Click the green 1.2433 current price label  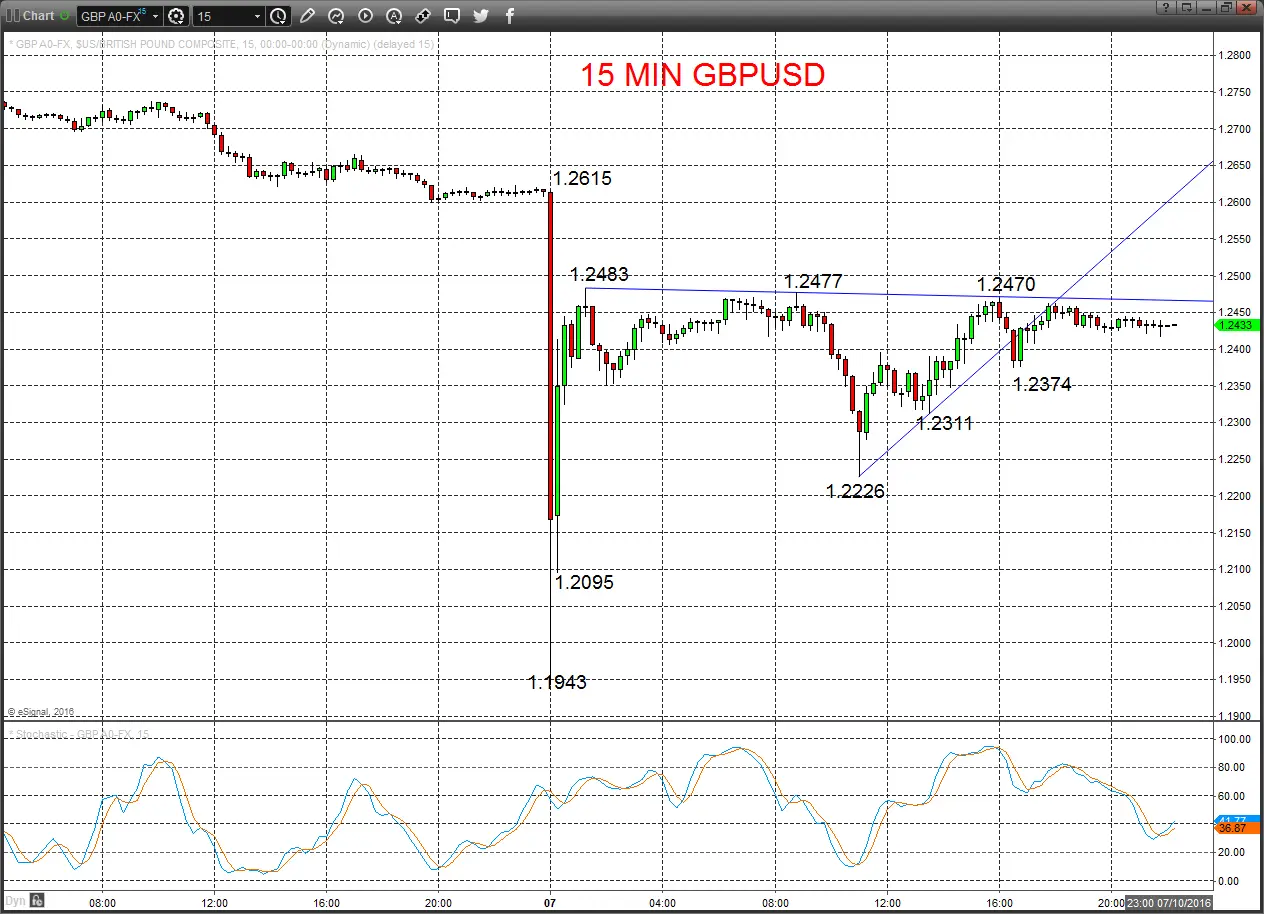[x=1238, y=325]
